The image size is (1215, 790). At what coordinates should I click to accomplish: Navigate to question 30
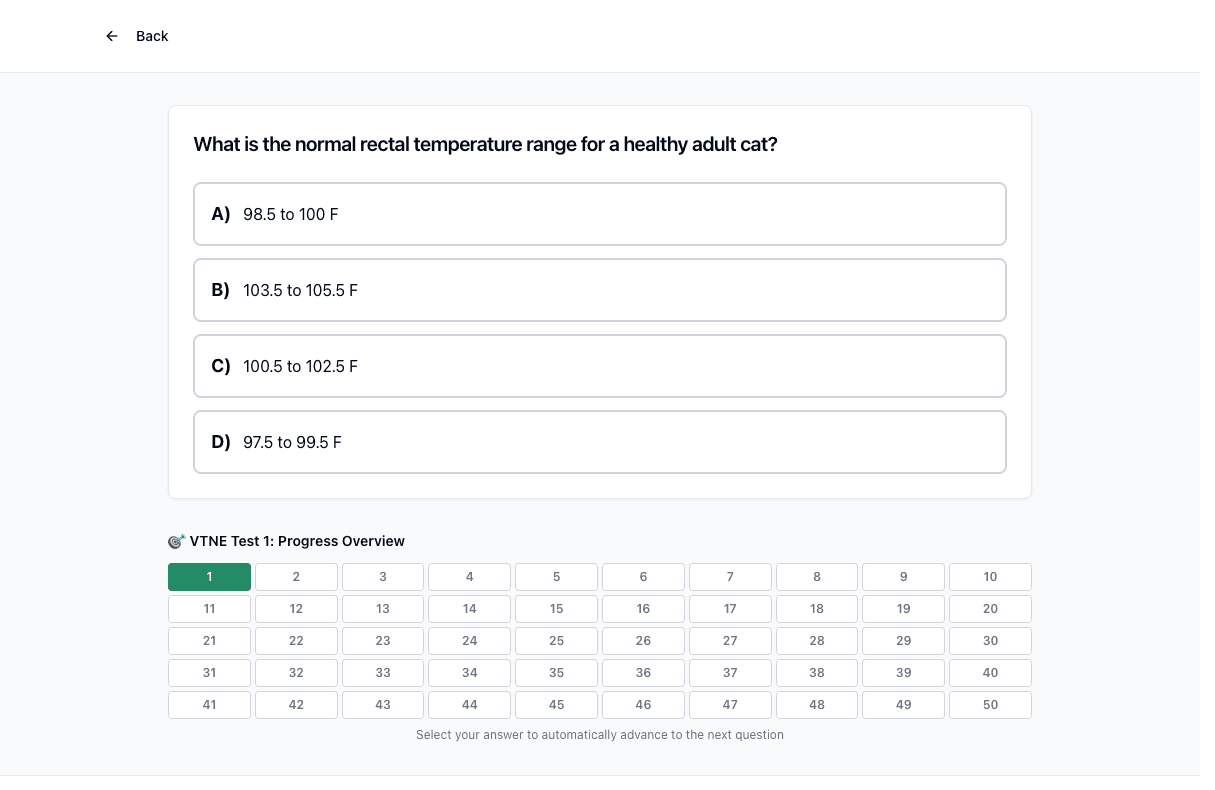tap(990, 641)
